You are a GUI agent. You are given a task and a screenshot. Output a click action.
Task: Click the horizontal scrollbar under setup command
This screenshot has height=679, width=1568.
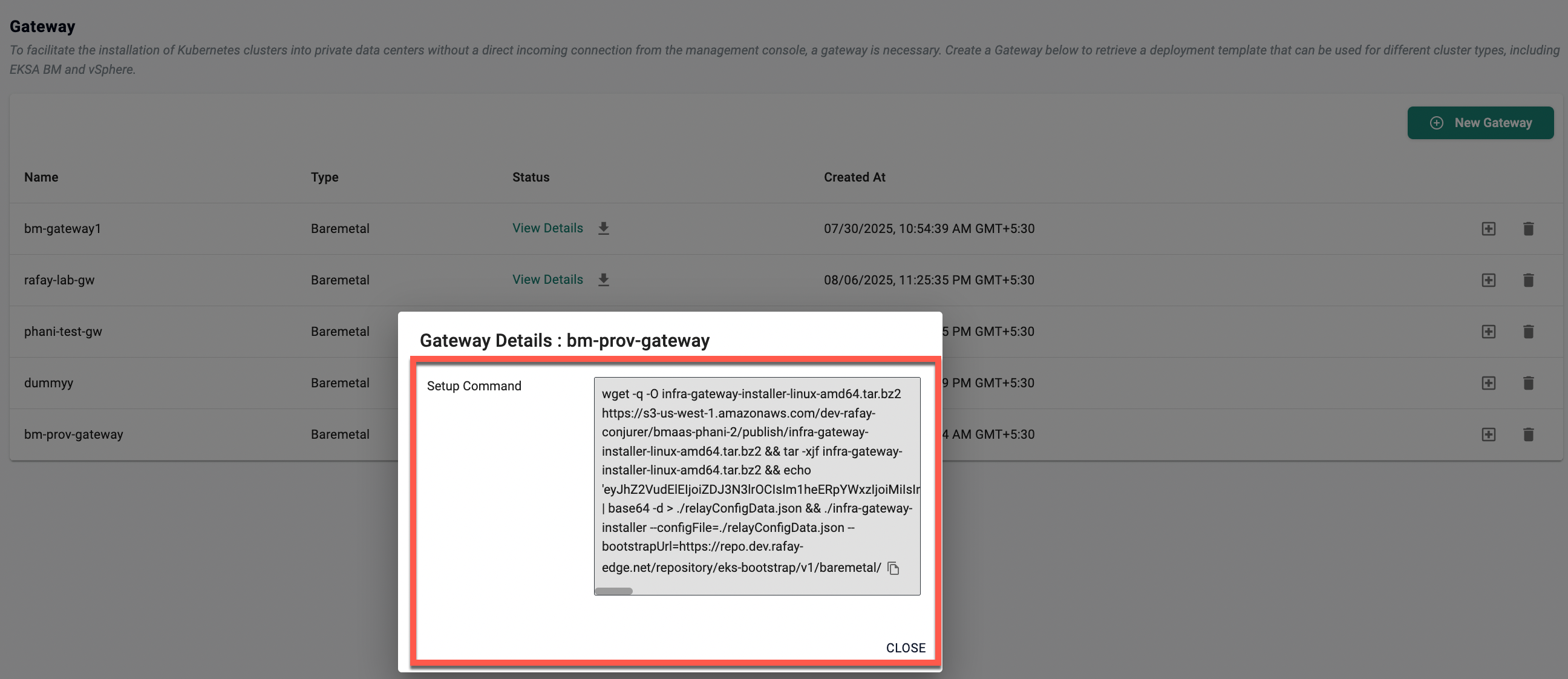pos(613,590)
